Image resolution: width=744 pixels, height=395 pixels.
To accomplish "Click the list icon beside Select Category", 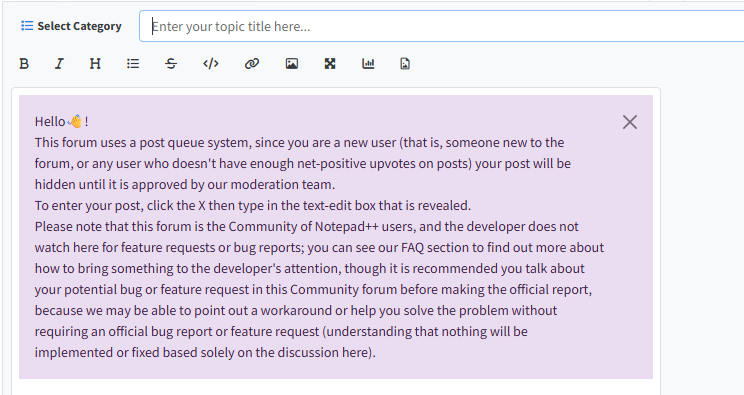I will 27,26.
